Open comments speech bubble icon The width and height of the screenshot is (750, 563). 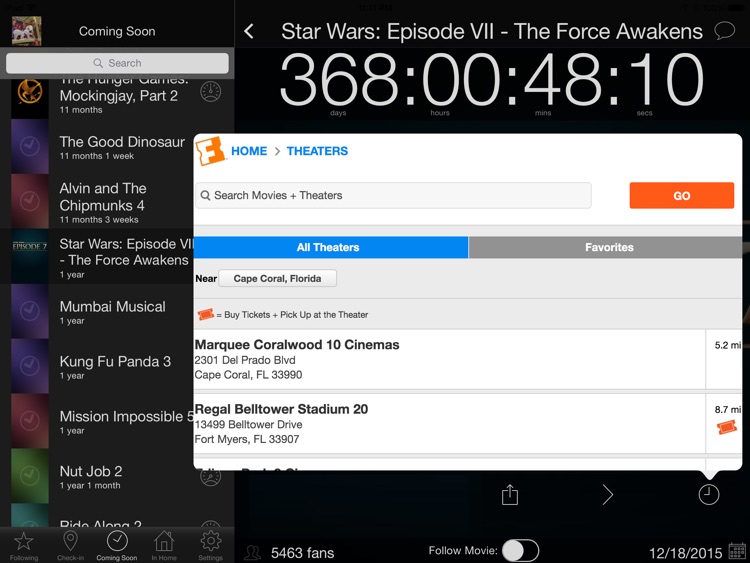click(x=724, y=31)
